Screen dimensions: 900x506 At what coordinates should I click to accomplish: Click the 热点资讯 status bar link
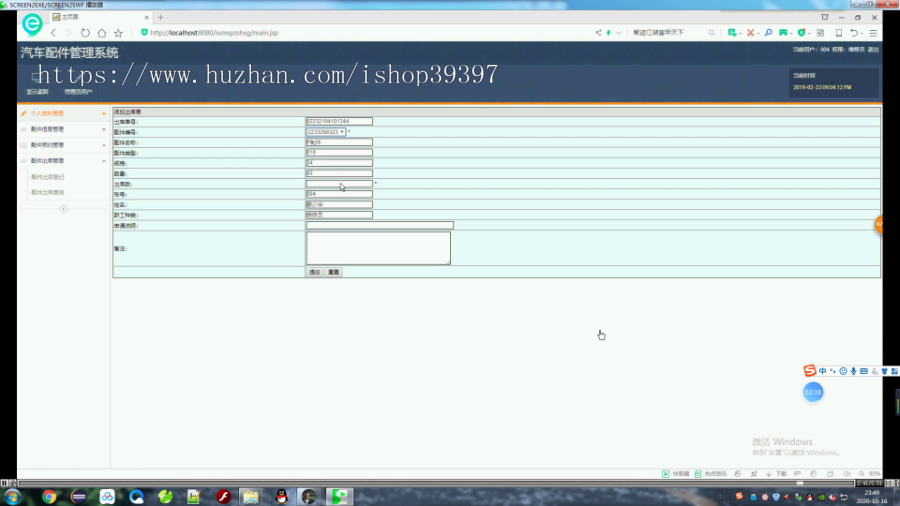click(711, 474)
